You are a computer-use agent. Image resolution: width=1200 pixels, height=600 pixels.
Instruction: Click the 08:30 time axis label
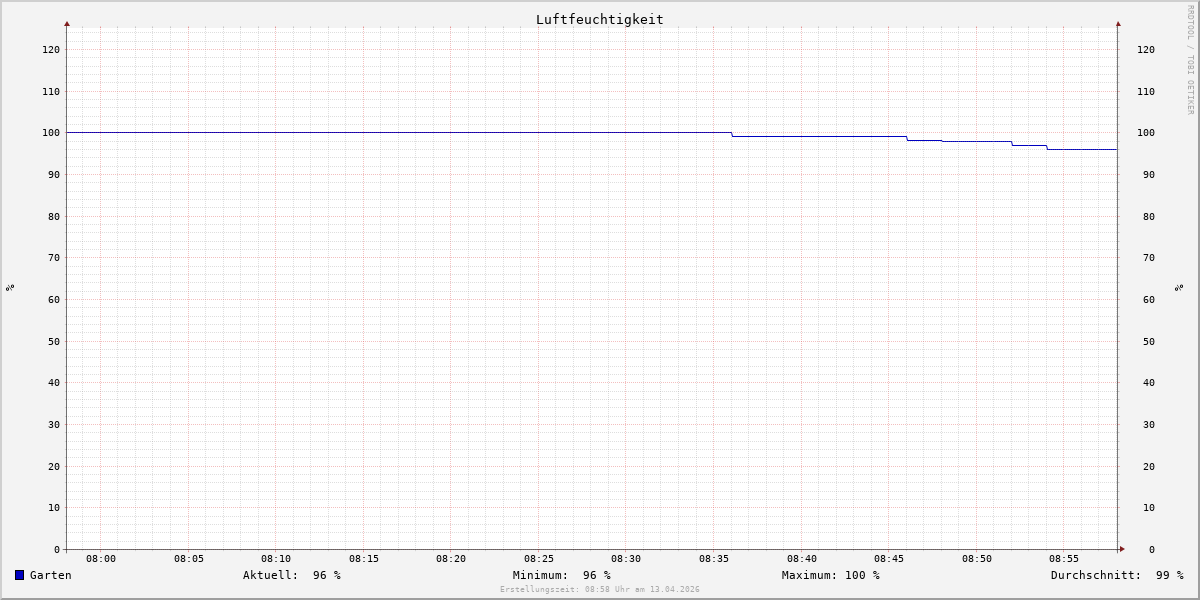point(626,559)
